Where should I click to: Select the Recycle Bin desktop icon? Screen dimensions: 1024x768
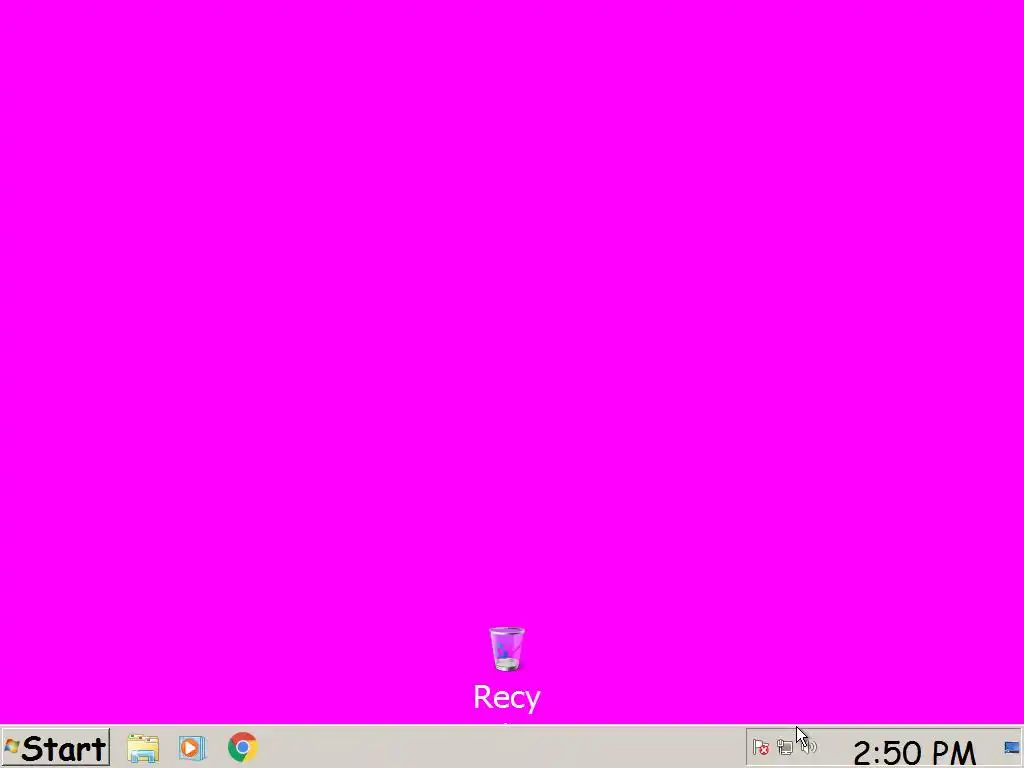pos(507,649)
